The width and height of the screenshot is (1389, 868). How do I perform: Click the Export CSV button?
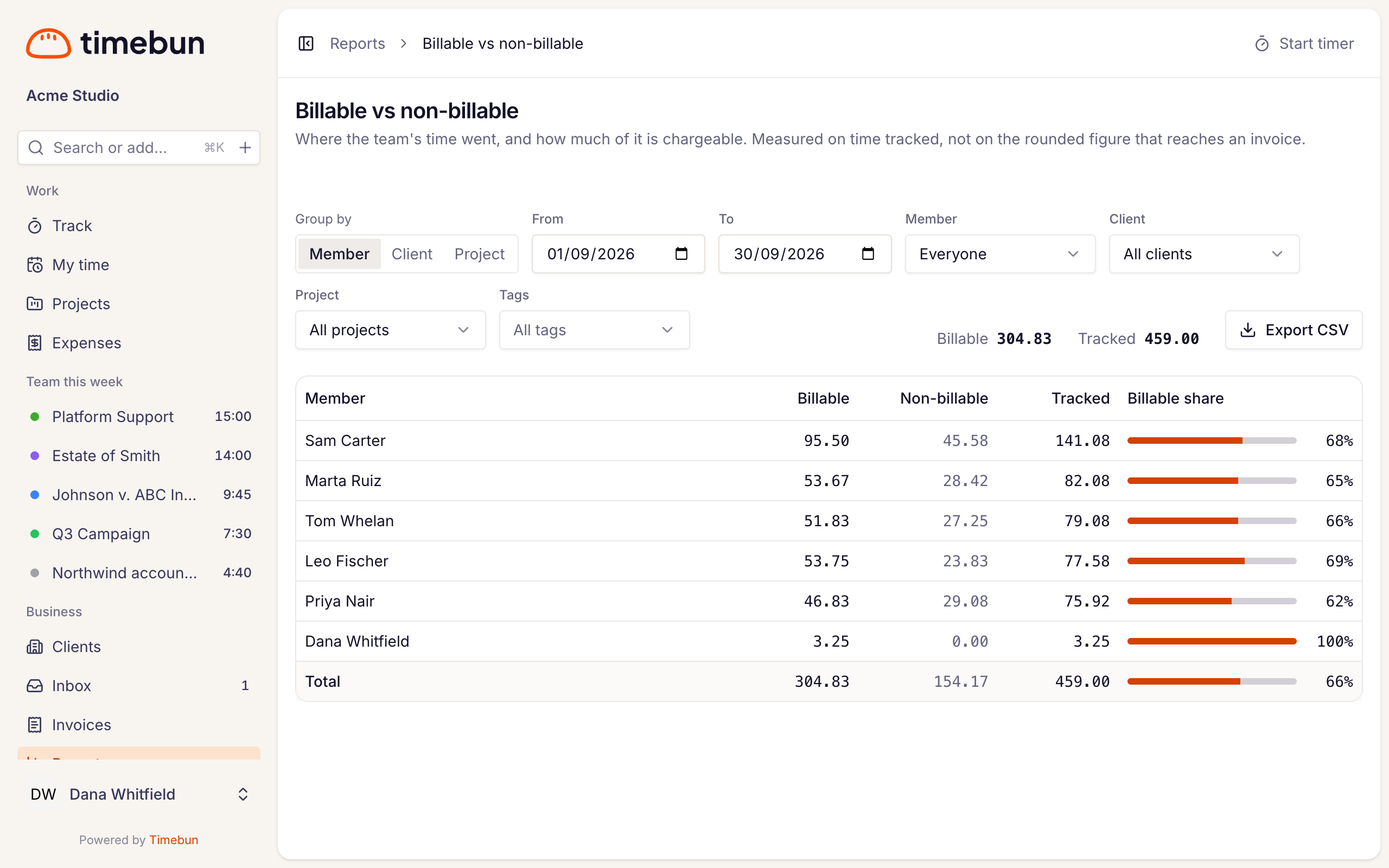point(1294,330)
